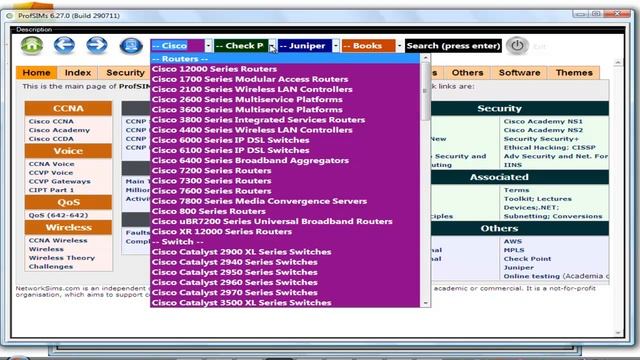The height and width of the screenshot is (360, 640).
Task: Select Cisco Catalyst 3500 XL Series Switches
Action: point(285,302)
